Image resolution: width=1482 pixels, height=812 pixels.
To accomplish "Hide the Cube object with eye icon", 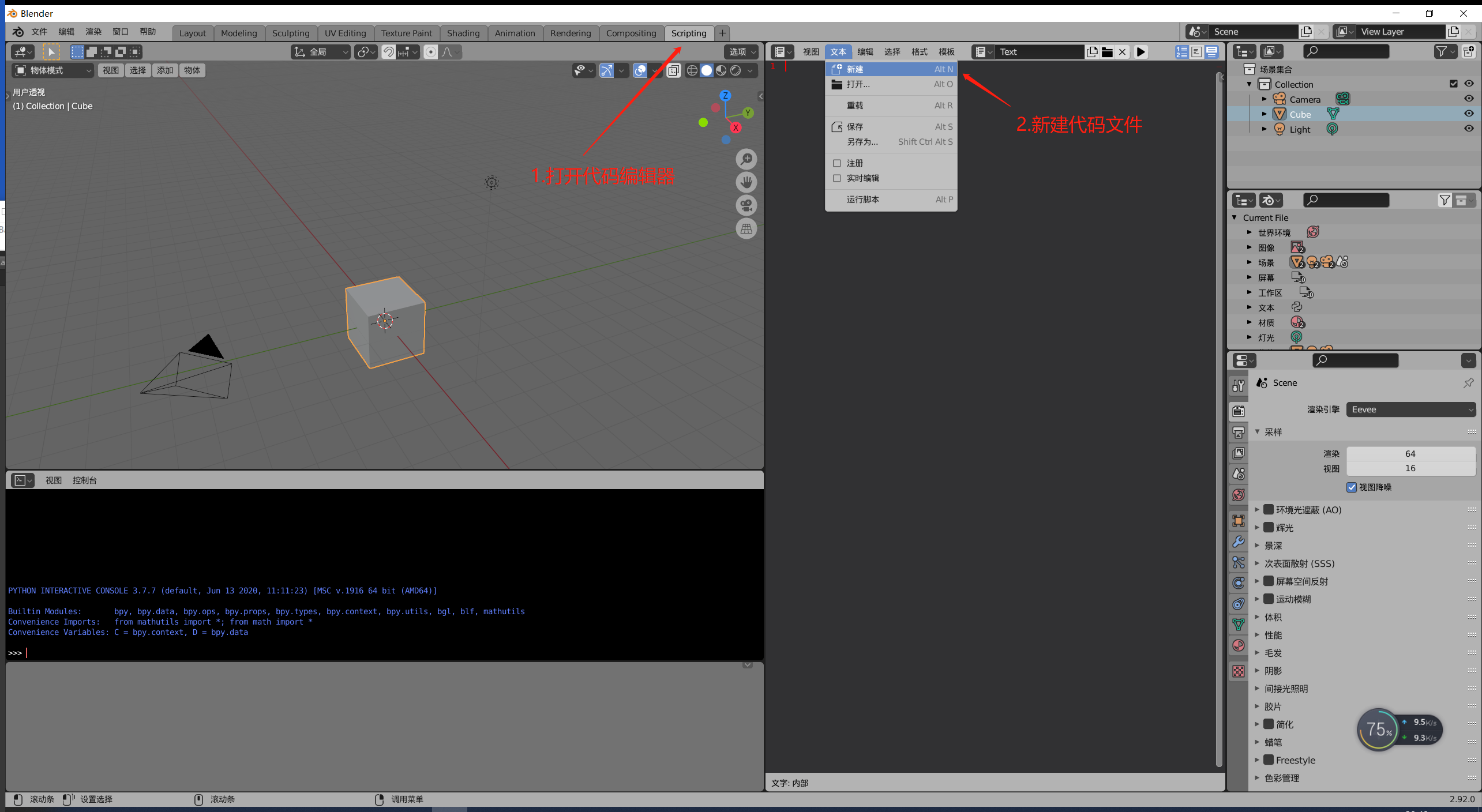I will pos(1469,114).
